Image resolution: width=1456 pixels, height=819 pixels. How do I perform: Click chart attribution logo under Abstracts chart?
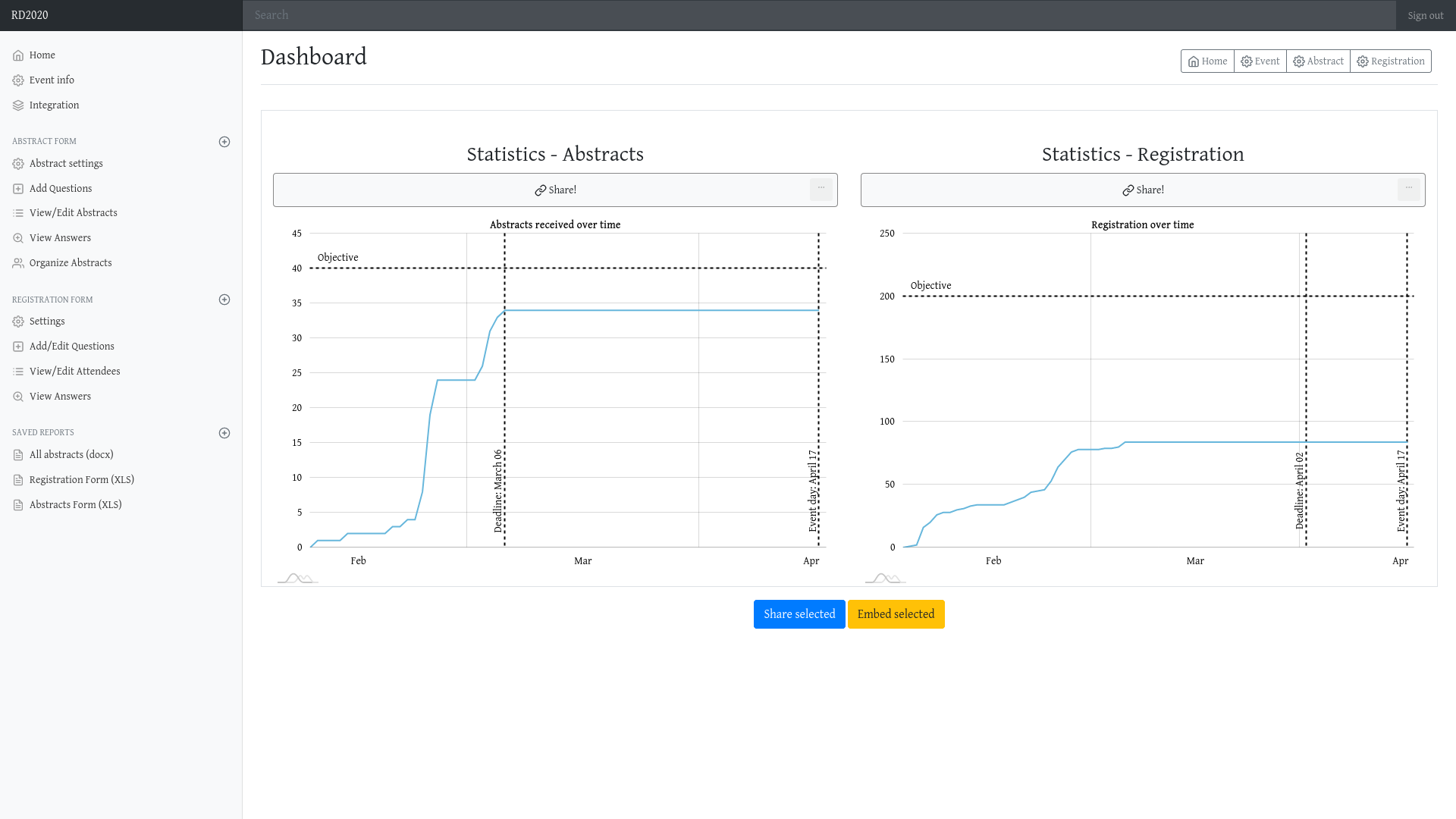(297, 579)
